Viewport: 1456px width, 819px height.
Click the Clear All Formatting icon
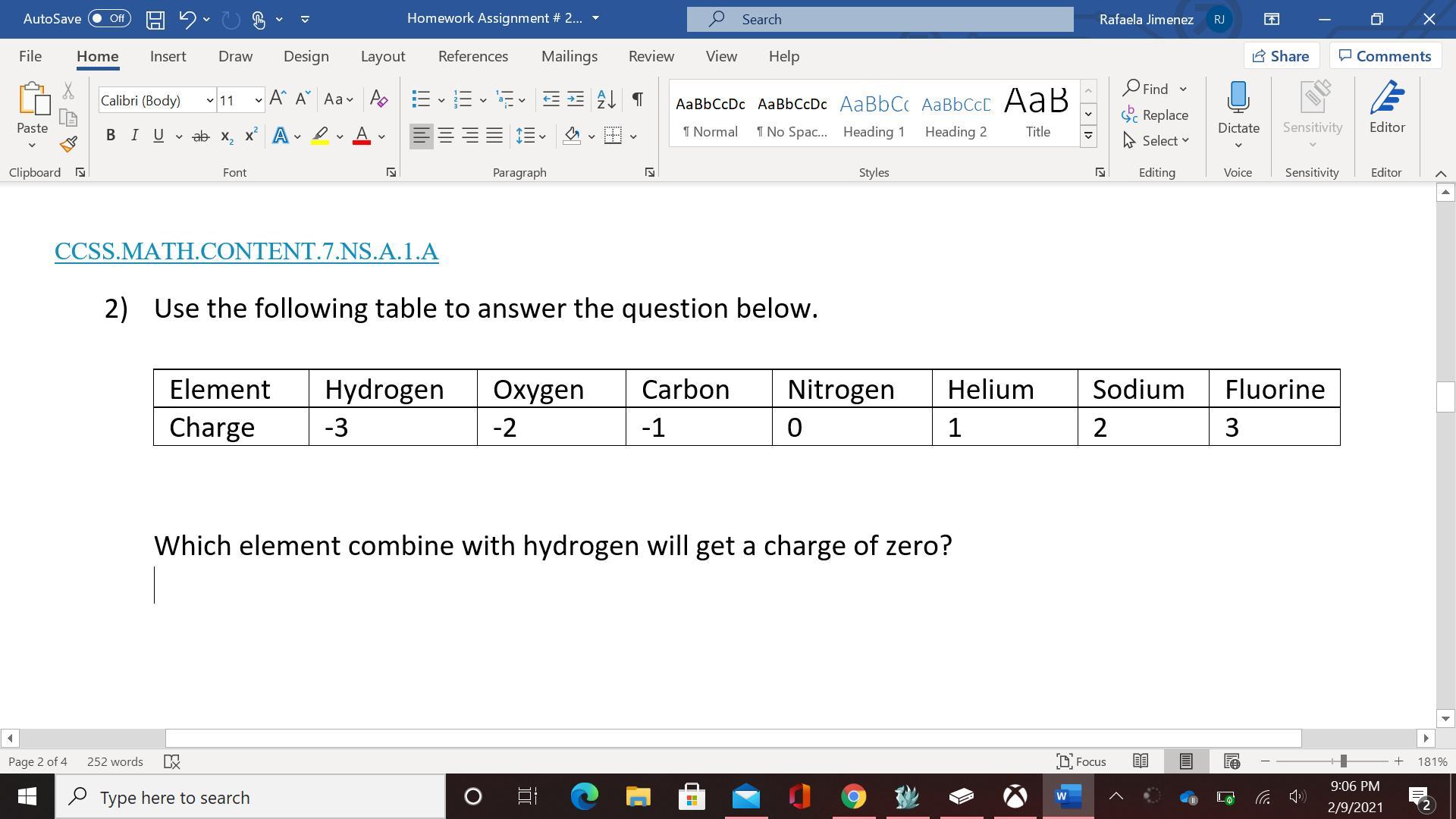(378, 99)
